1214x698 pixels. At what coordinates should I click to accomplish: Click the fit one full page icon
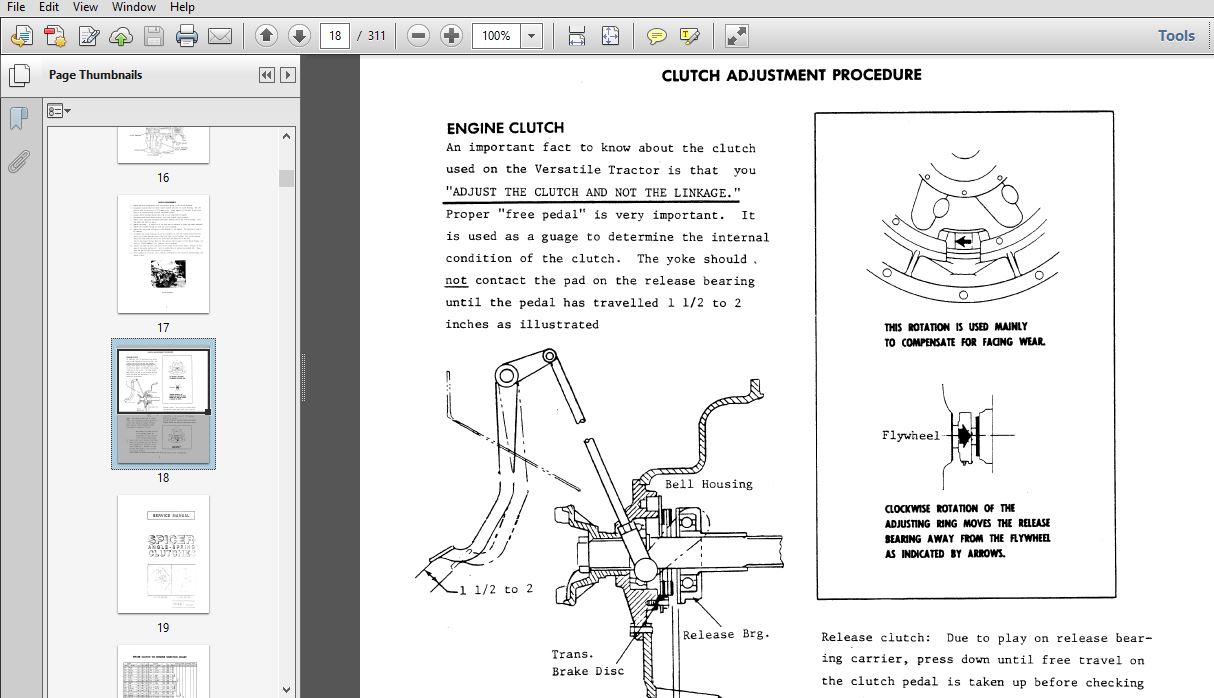point(611,36)
